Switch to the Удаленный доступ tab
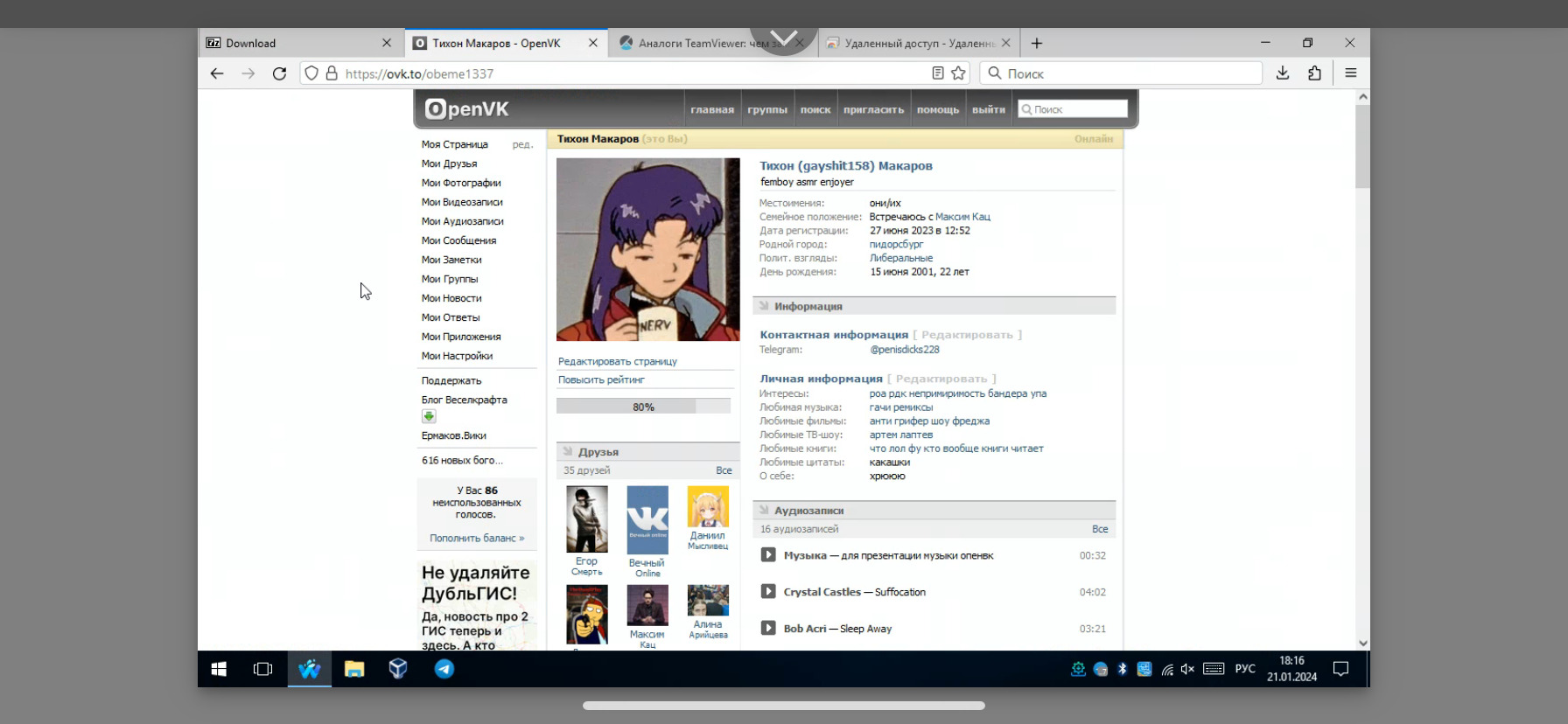 (x=919, y=43)
